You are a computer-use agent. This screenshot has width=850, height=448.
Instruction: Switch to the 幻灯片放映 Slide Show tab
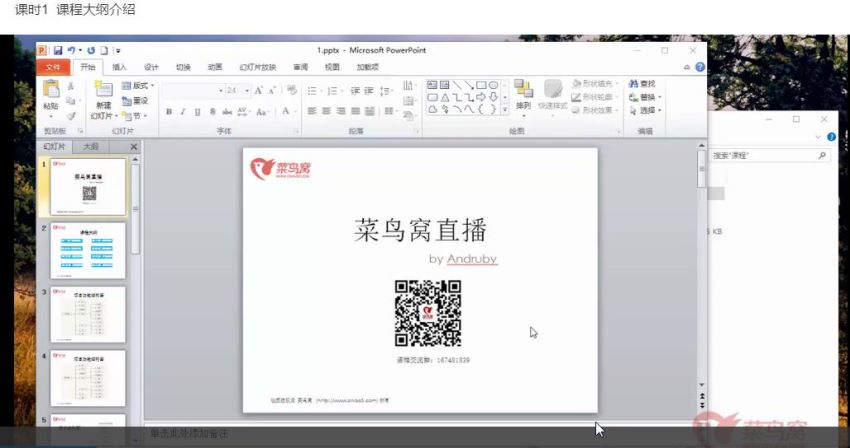point(258,67)
